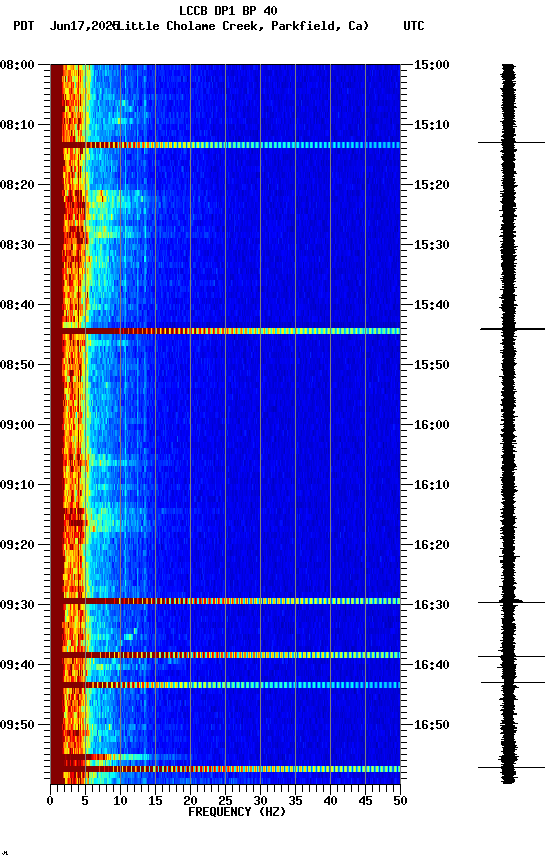Viewport: 552px width, 864px height.
Task: Click the 08:50 PDT time label
Action: [x=17, y=365]
